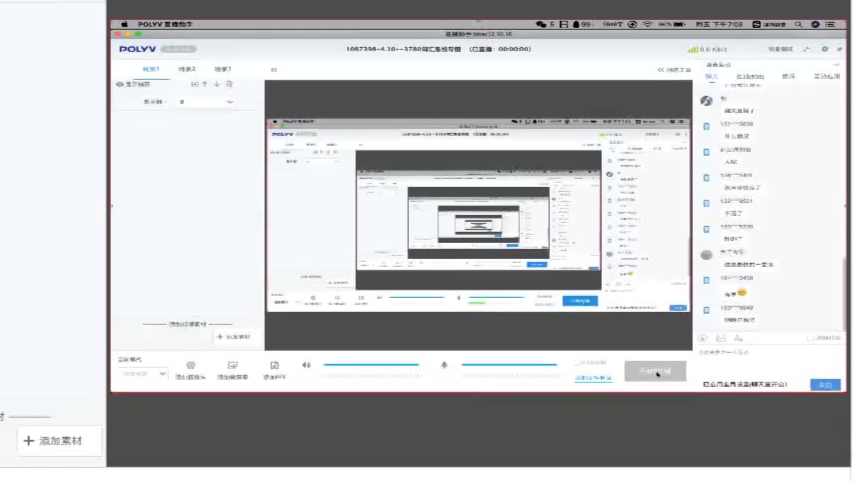Move layer down with the down arrow icon
Screen dimensions: 854x481
click(217, 84)
